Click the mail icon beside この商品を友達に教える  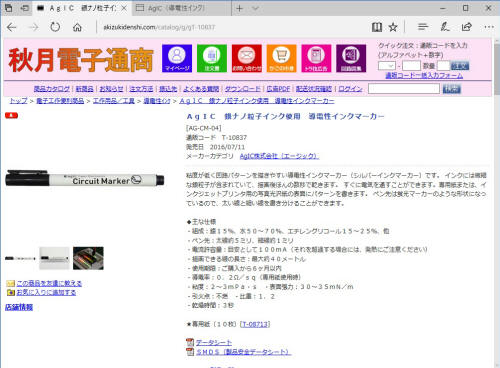click(11, 283)
